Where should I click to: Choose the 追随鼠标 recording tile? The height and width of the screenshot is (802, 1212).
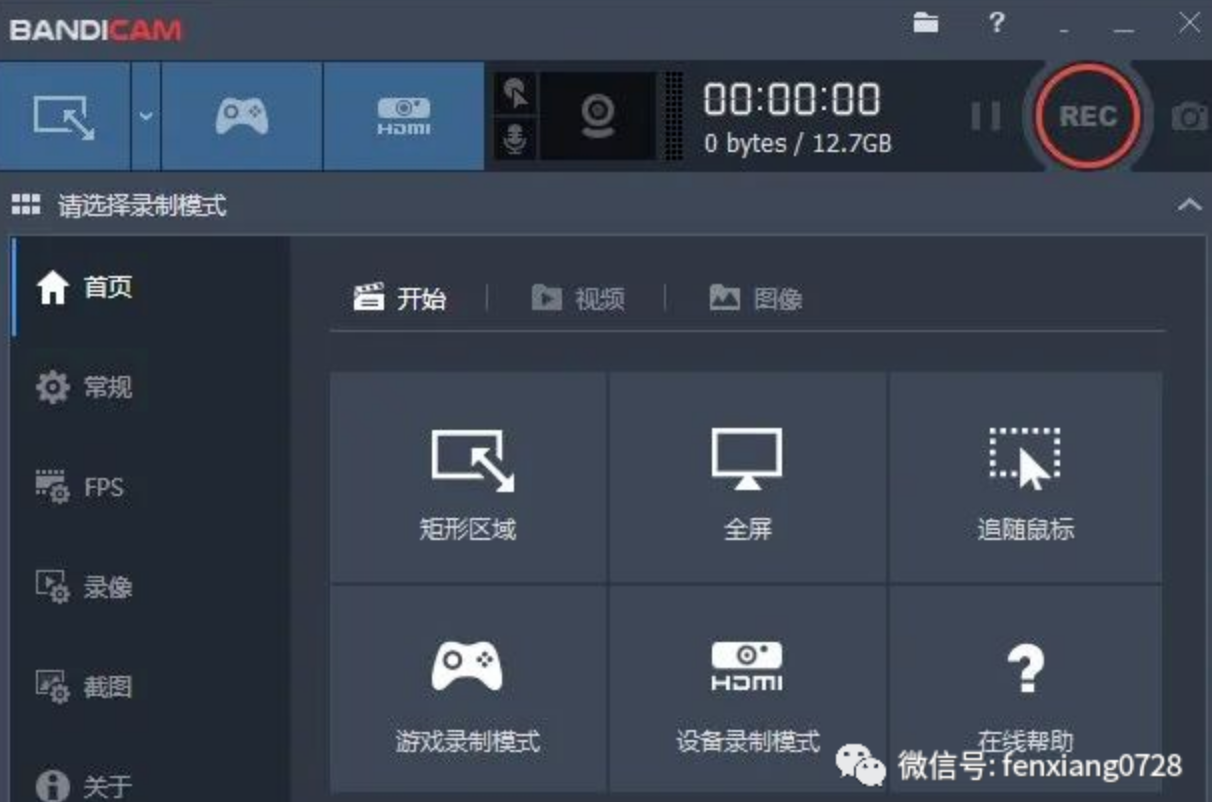tap(1026, 477)
